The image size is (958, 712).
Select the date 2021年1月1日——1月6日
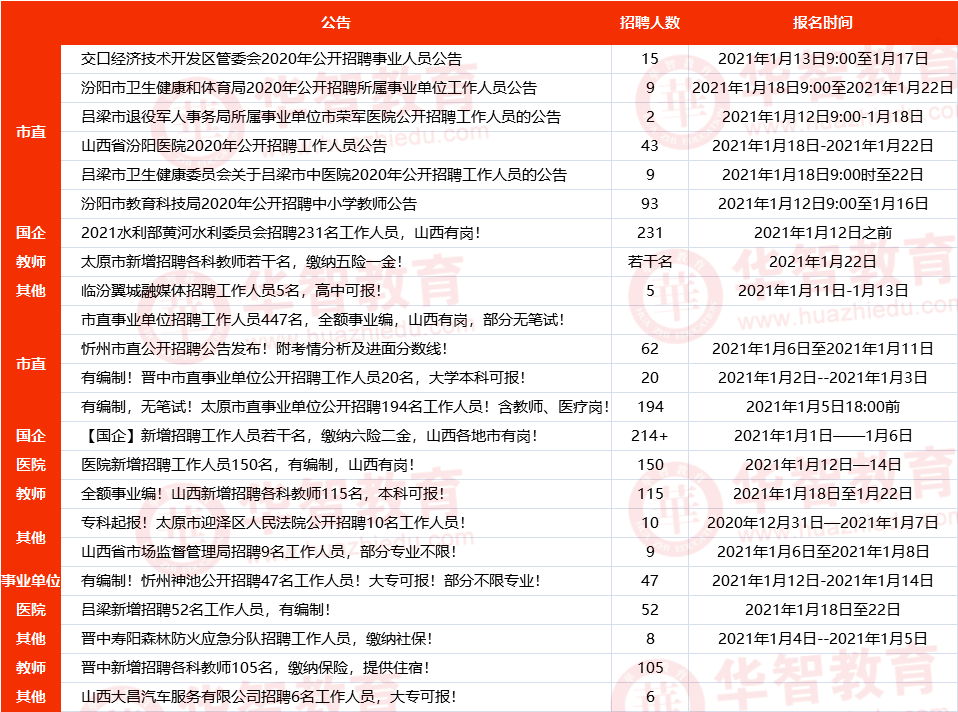click(x=823, y=436)
